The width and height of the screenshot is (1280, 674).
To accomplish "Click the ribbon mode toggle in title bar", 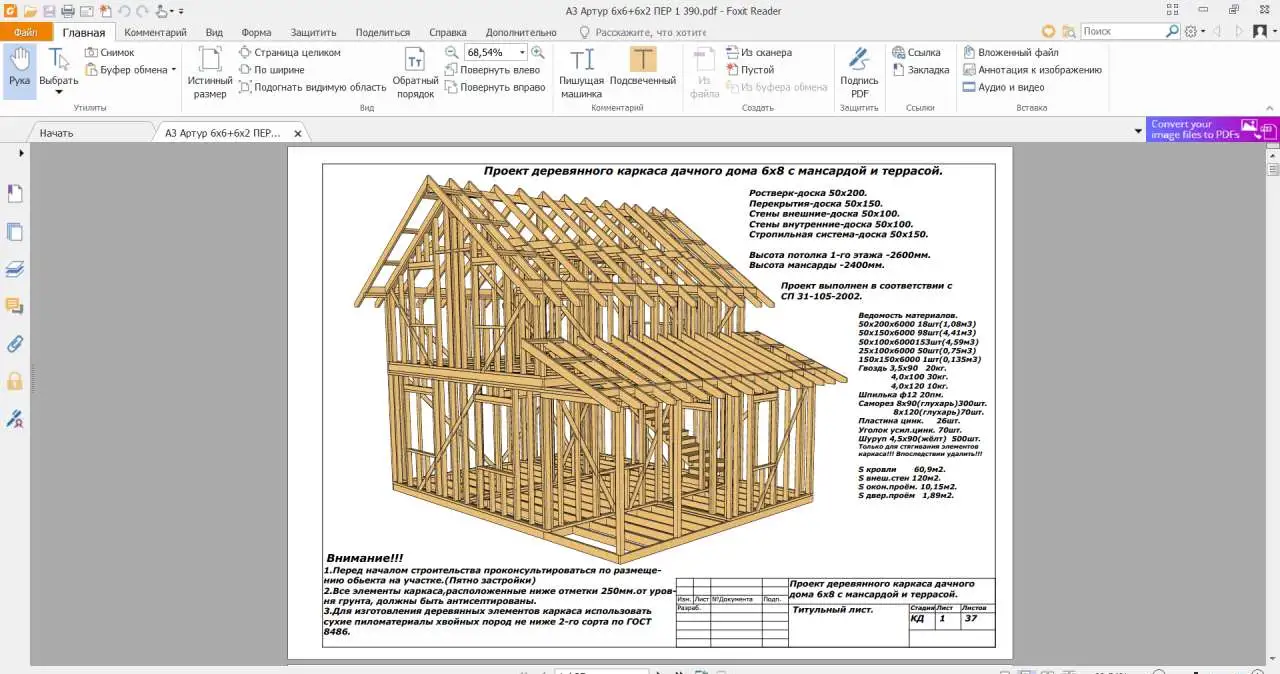I will click(x=1172, y=10).
